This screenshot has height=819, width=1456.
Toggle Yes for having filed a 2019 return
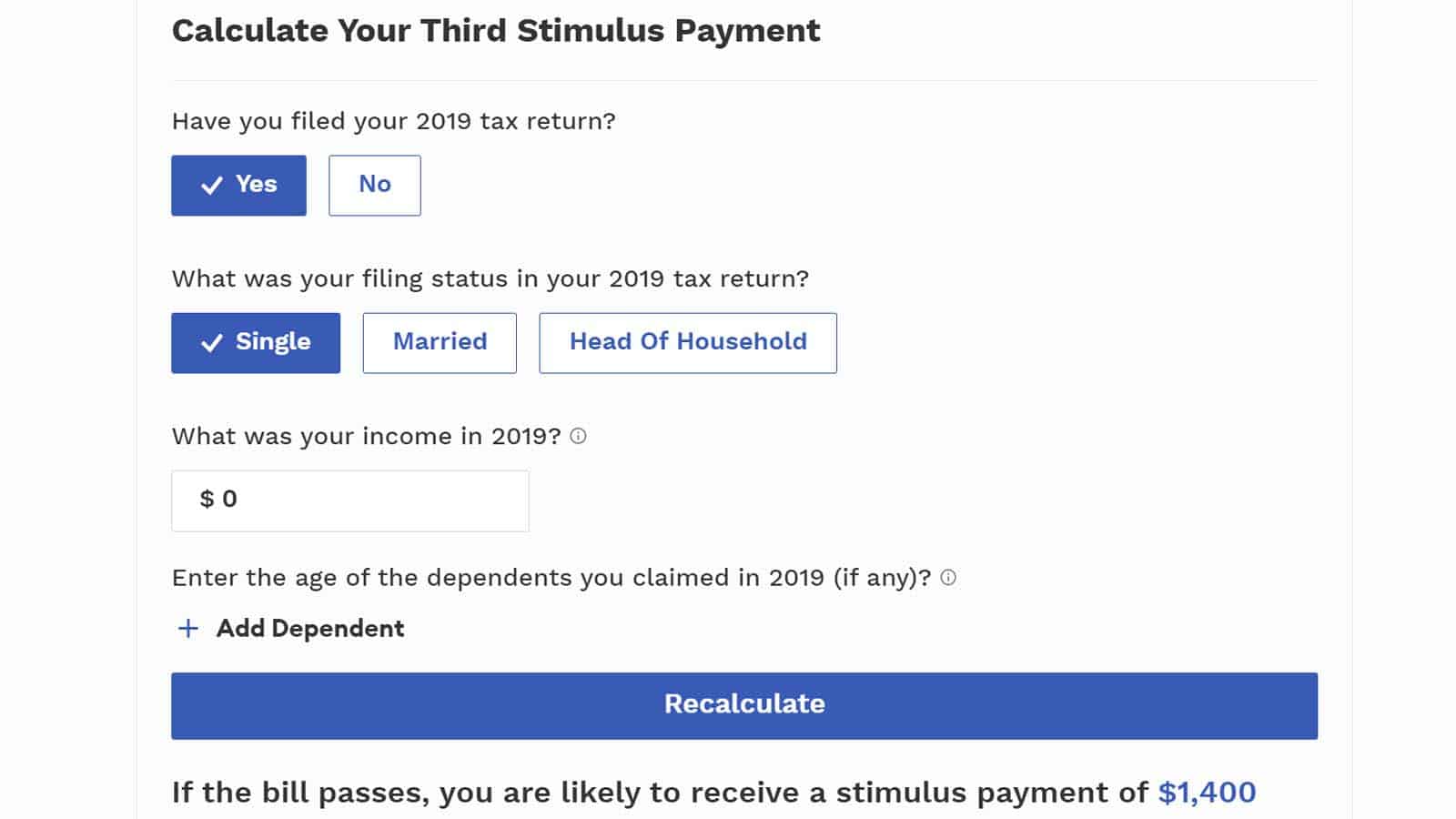point(238,185)
